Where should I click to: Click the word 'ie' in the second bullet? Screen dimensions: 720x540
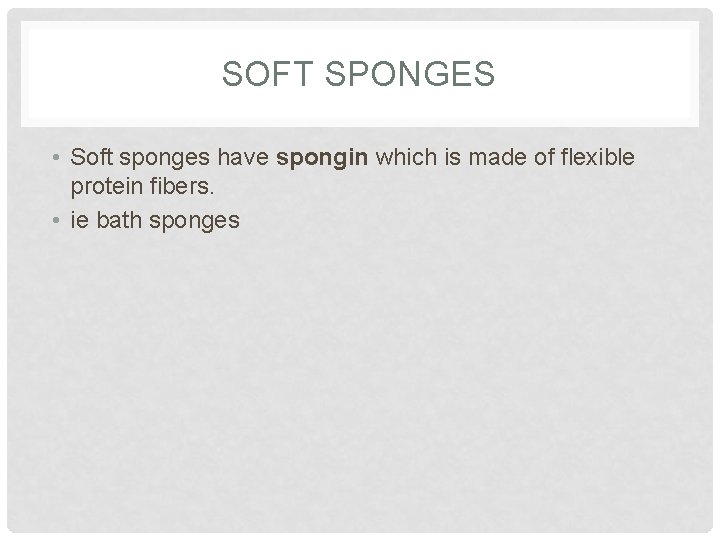pyautogui.click(x=78, y=220)
